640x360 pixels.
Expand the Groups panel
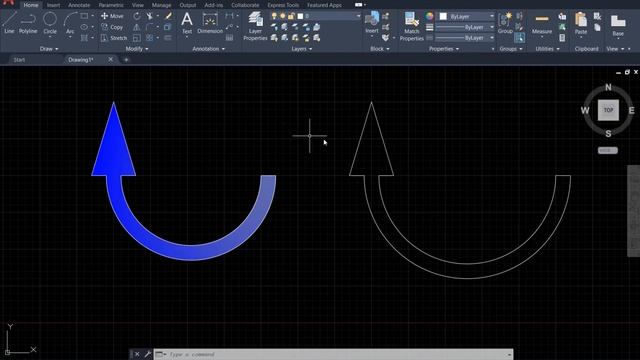coord(511,49)
